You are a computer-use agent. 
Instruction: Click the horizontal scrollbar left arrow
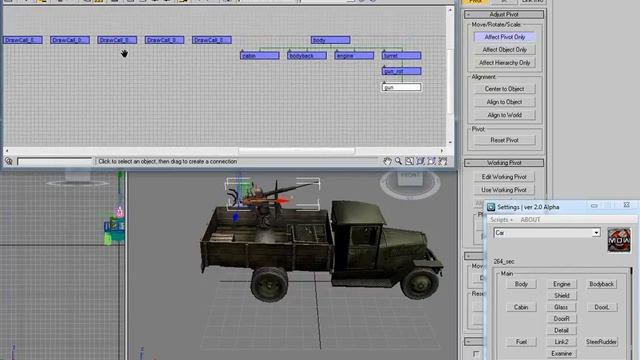(x=7, y=151)
